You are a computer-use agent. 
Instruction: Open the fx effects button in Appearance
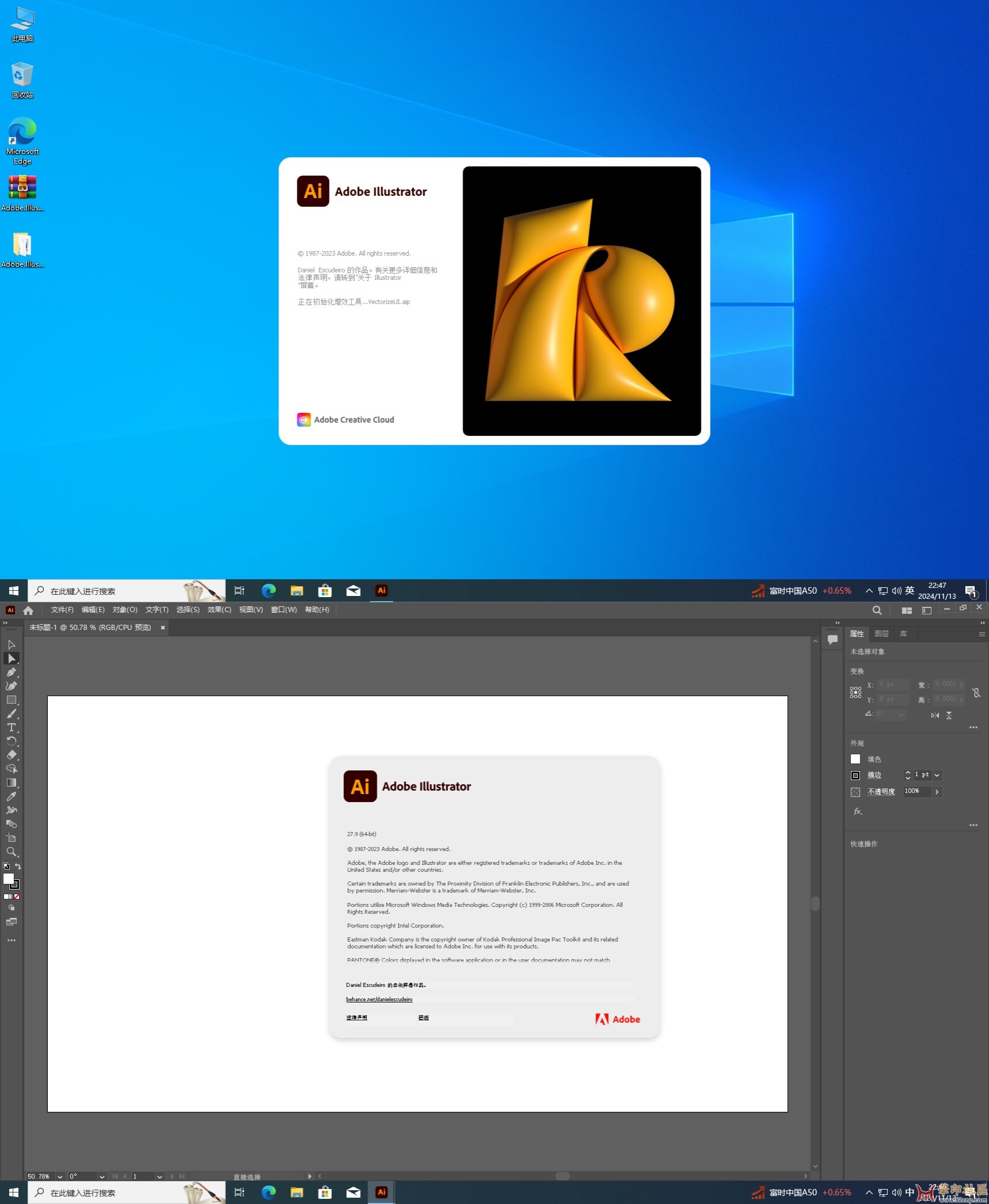(x=858, y=811)
